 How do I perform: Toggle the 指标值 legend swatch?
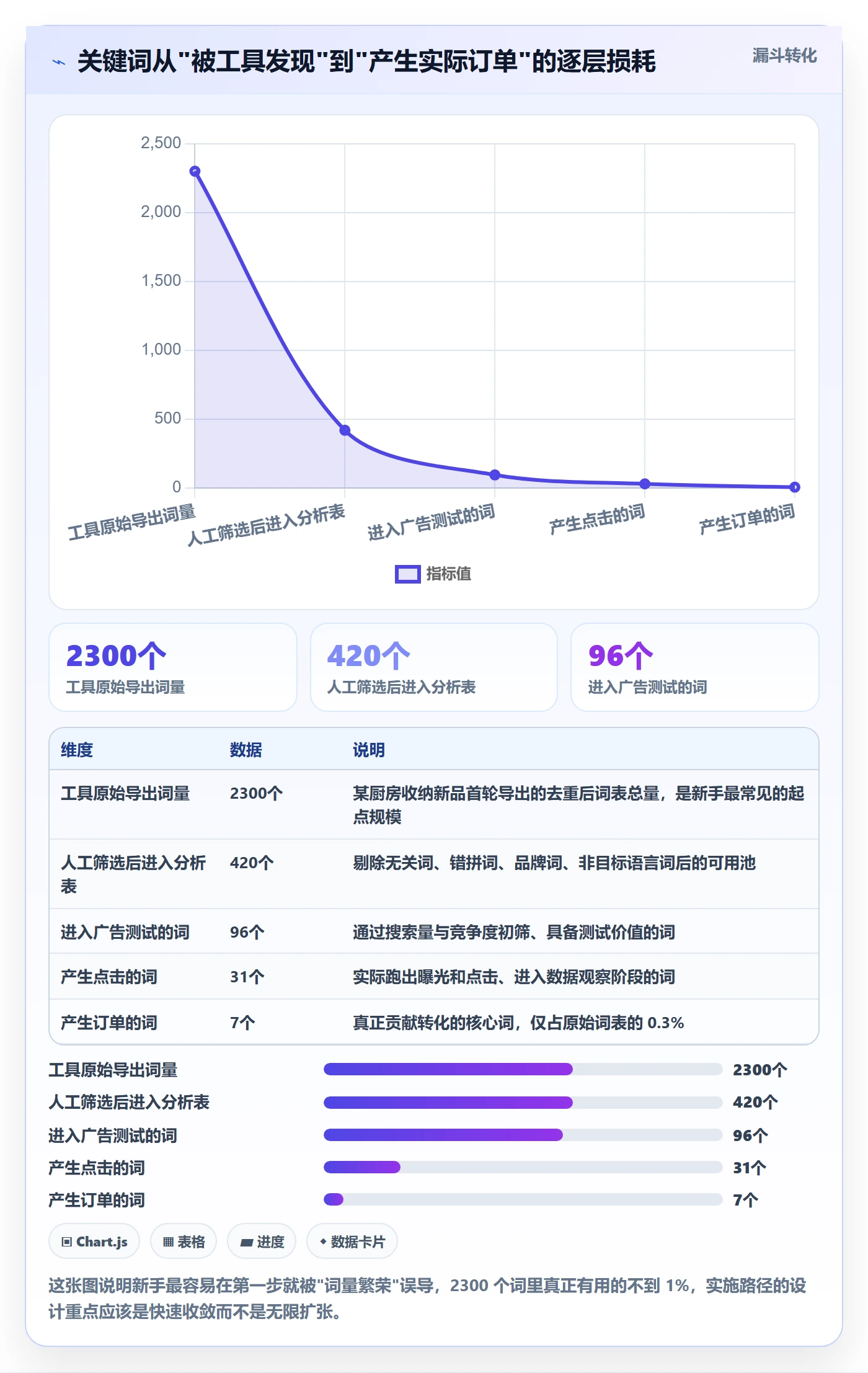[x=408, y=574]
